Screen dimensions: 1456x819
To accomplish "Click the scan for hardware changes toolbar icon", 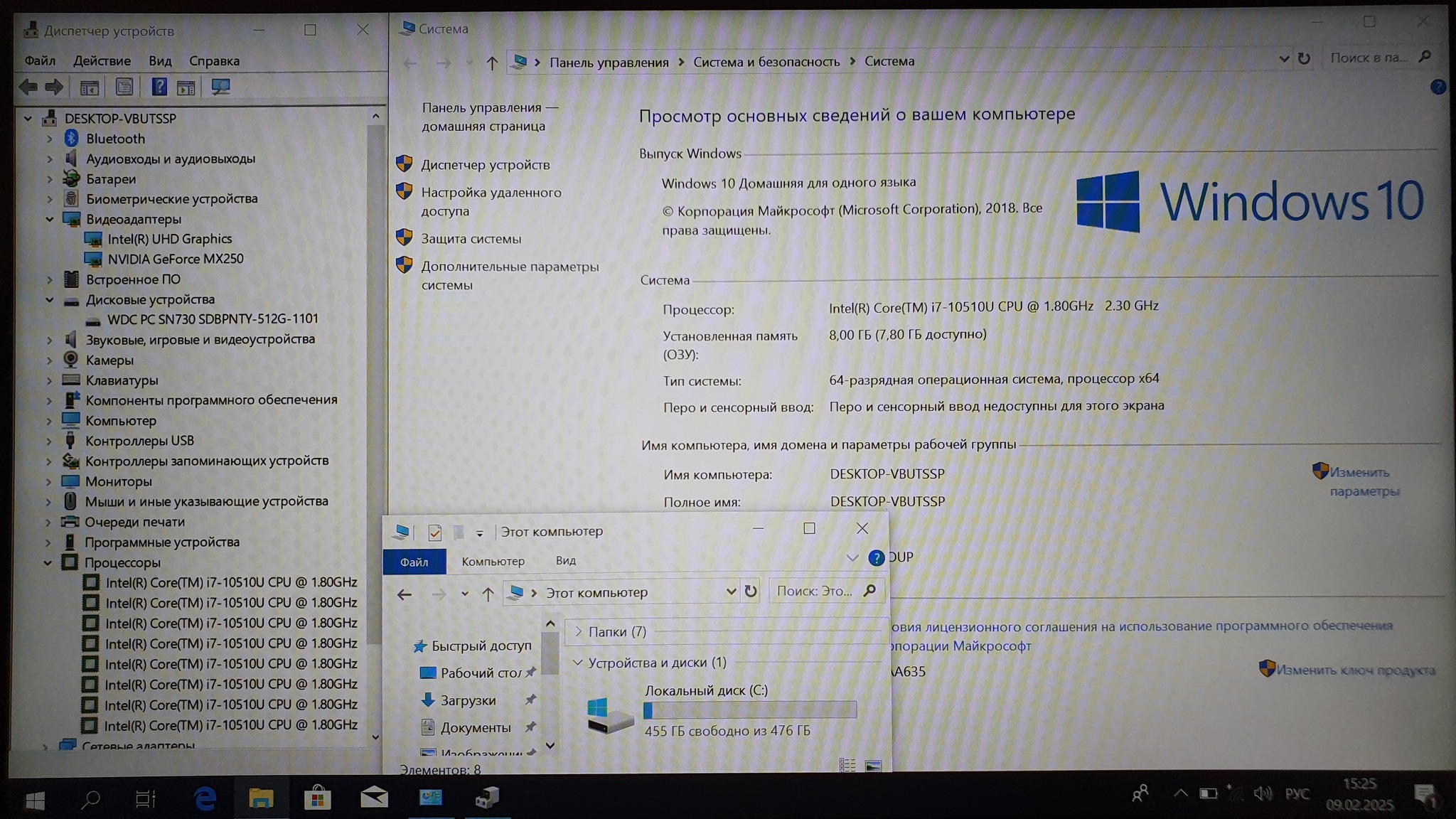I will coord(220,87).
